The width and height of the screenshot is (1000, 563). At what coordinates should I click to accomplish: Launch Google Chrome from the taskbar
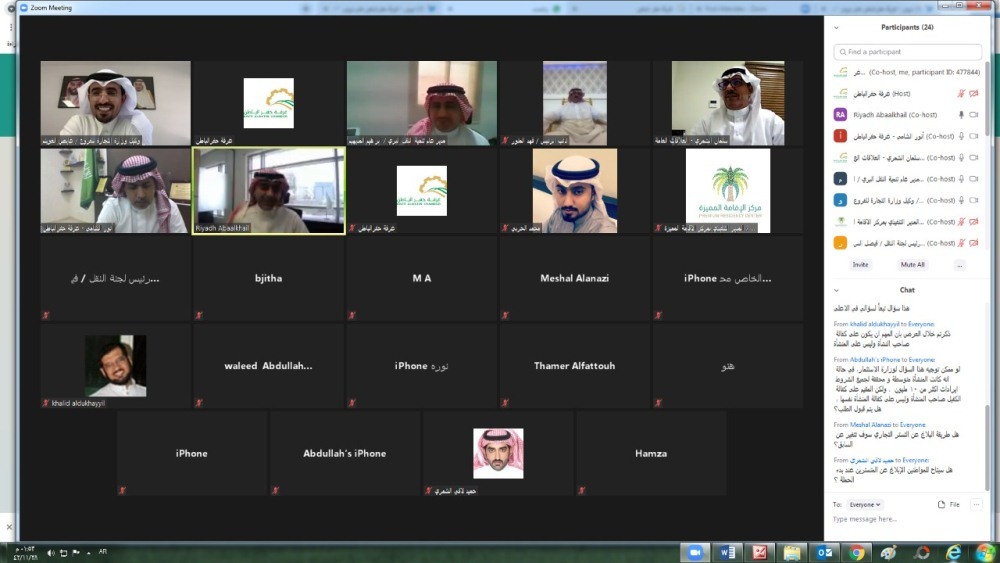tap(857, 552)
